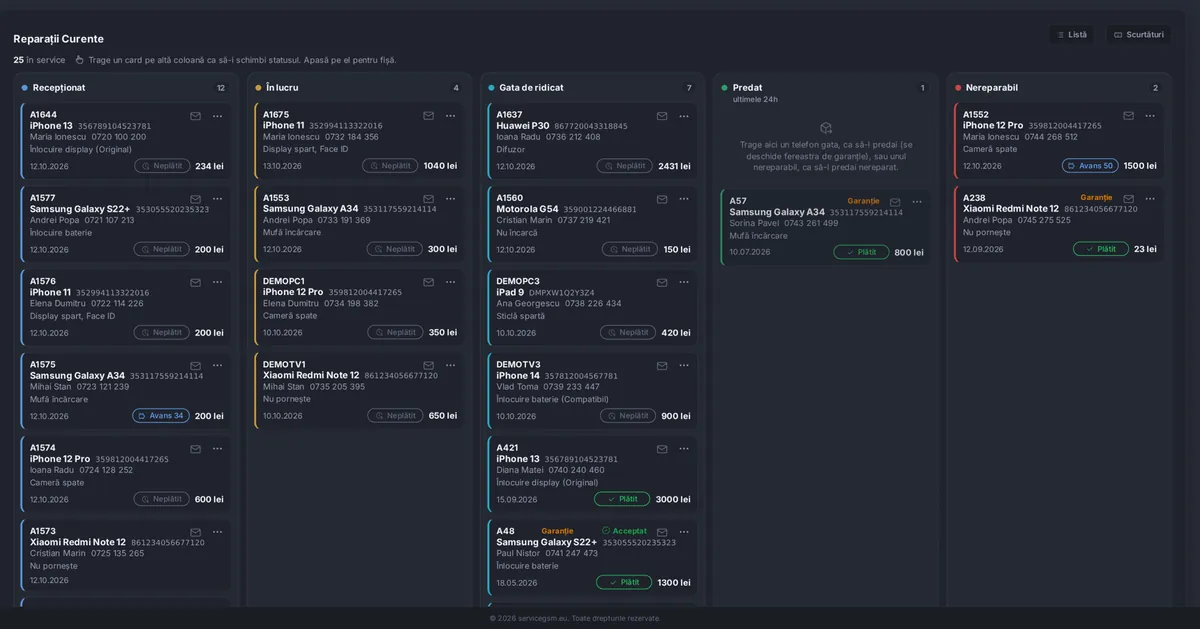Click the Huawei P30 title on card A1637
Viewport: 1200px width, 629px height.
click(523, 126)
